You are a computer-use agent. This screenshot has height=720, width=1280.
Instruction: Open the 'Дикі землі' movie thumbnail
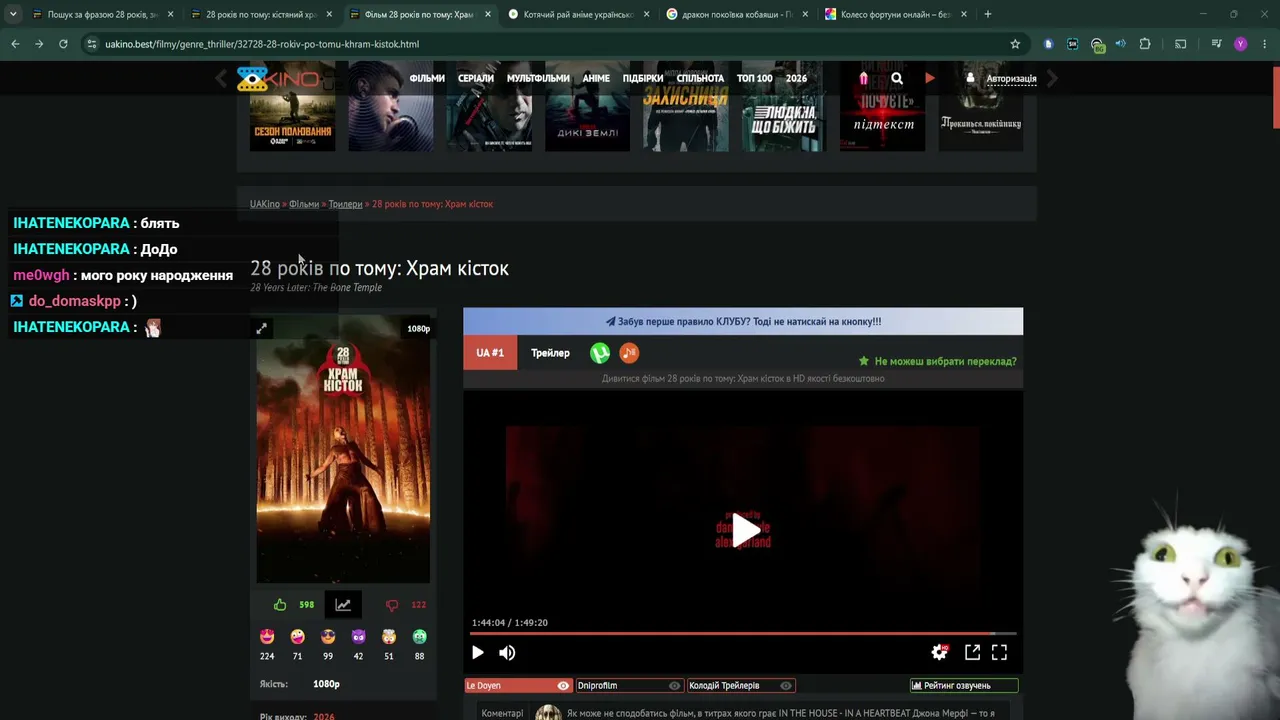pyautogui.click(x=587, y=106)
